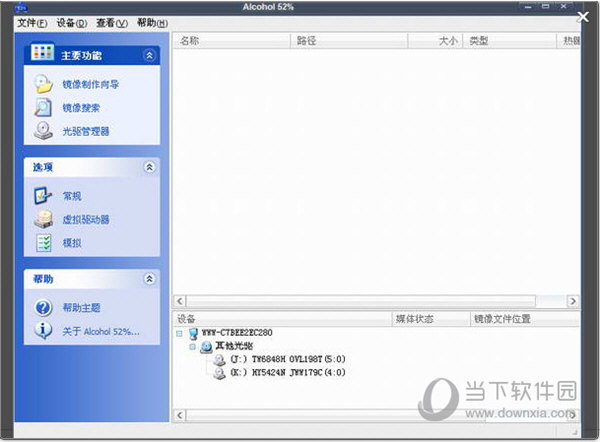Viewport: 600px width, 442px height.
Task: Click left arrow of device list scrollbar
Action: (x=180, y=415)
